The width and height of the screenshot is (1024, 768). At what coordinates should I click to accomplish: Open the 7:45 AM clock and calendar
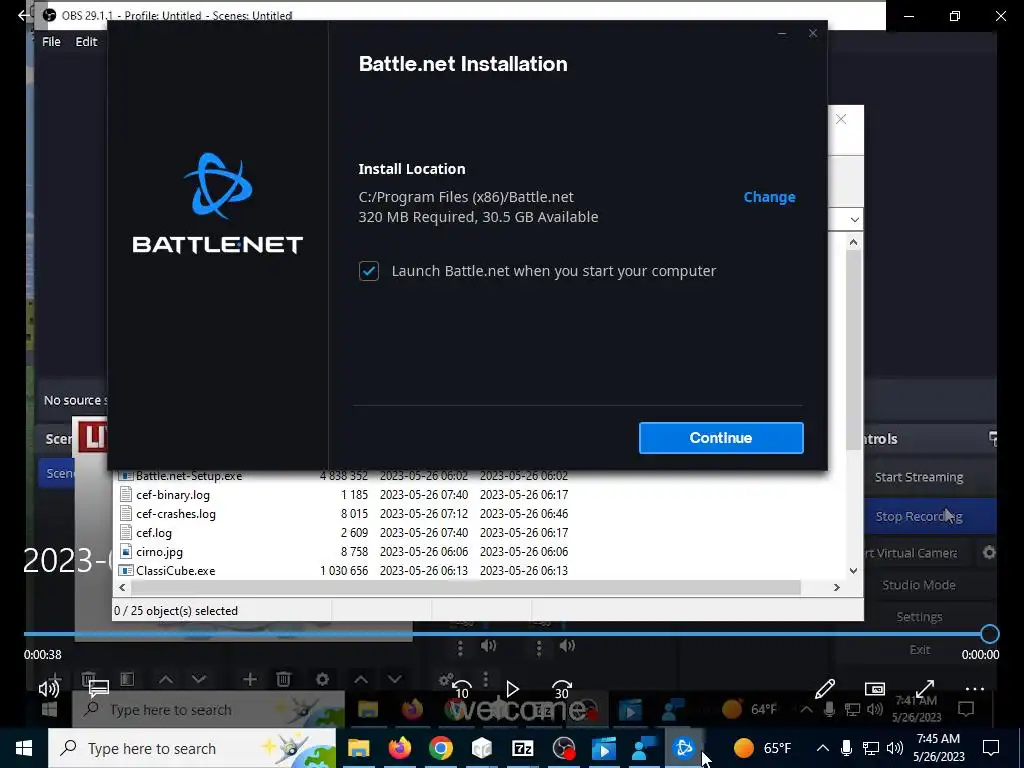click(938, 748)
